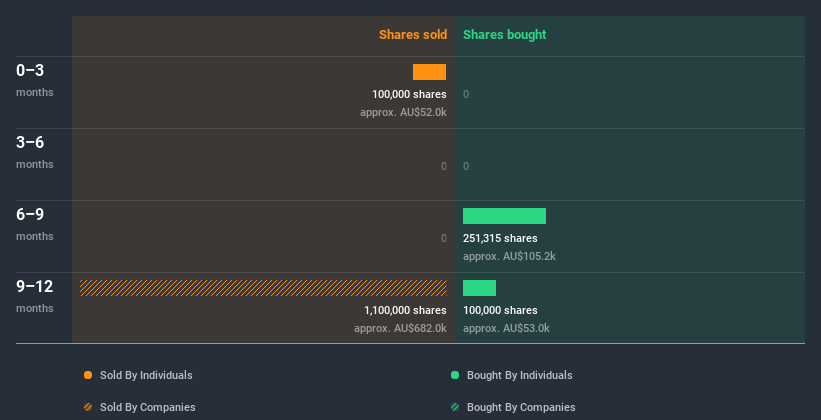Screen dimensions: 821x420
Task: Select the hatched 9–12 months sold bar
Action: pyautogui.click(x=263, y=288)
